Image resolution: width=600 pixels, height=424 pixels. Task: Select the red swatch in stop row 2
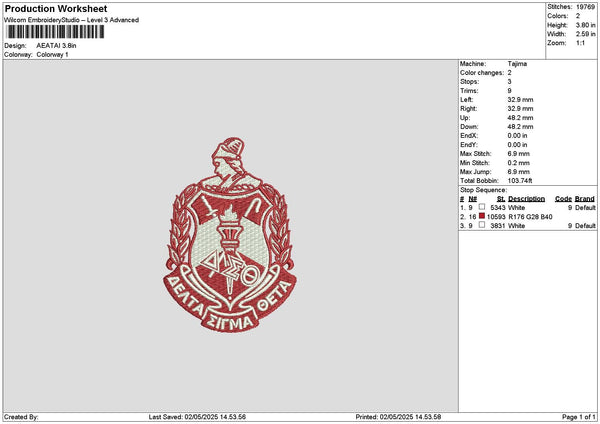[482, 216]
